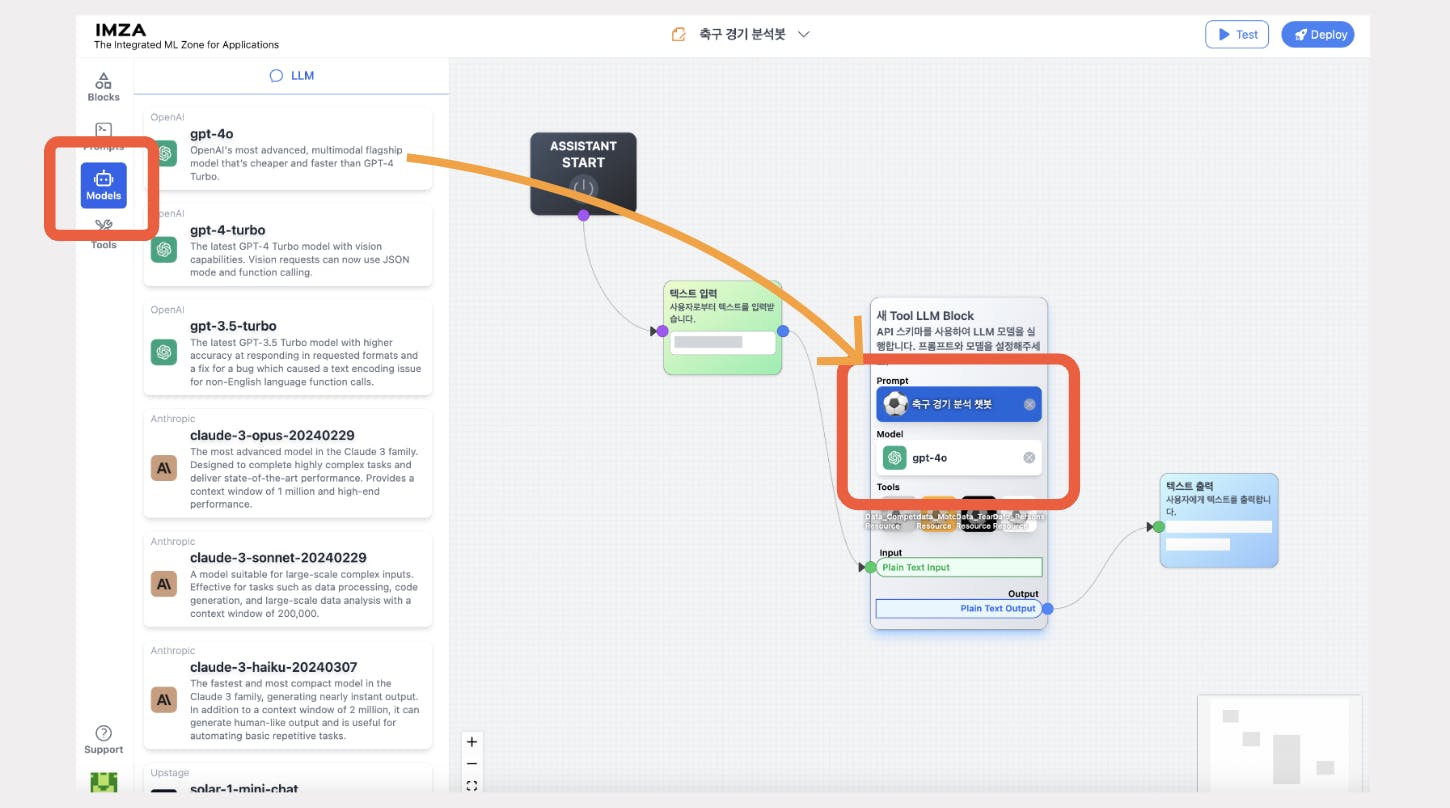Click the Plain Text Input field

point(959,567)
